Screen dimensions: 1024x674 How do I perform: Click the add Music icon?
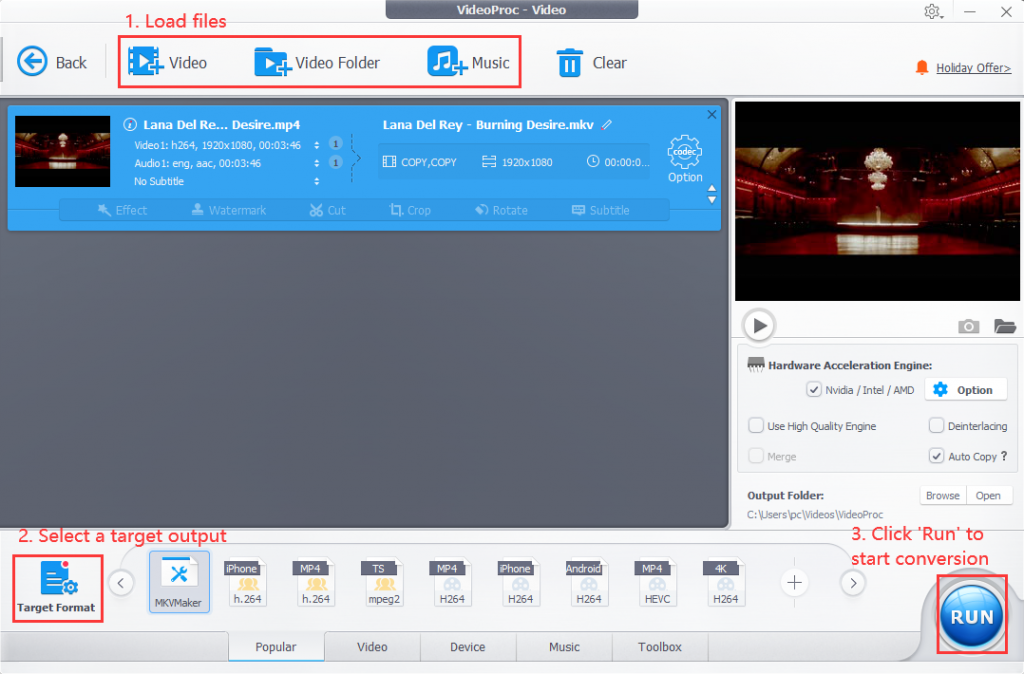click(447, 62)
